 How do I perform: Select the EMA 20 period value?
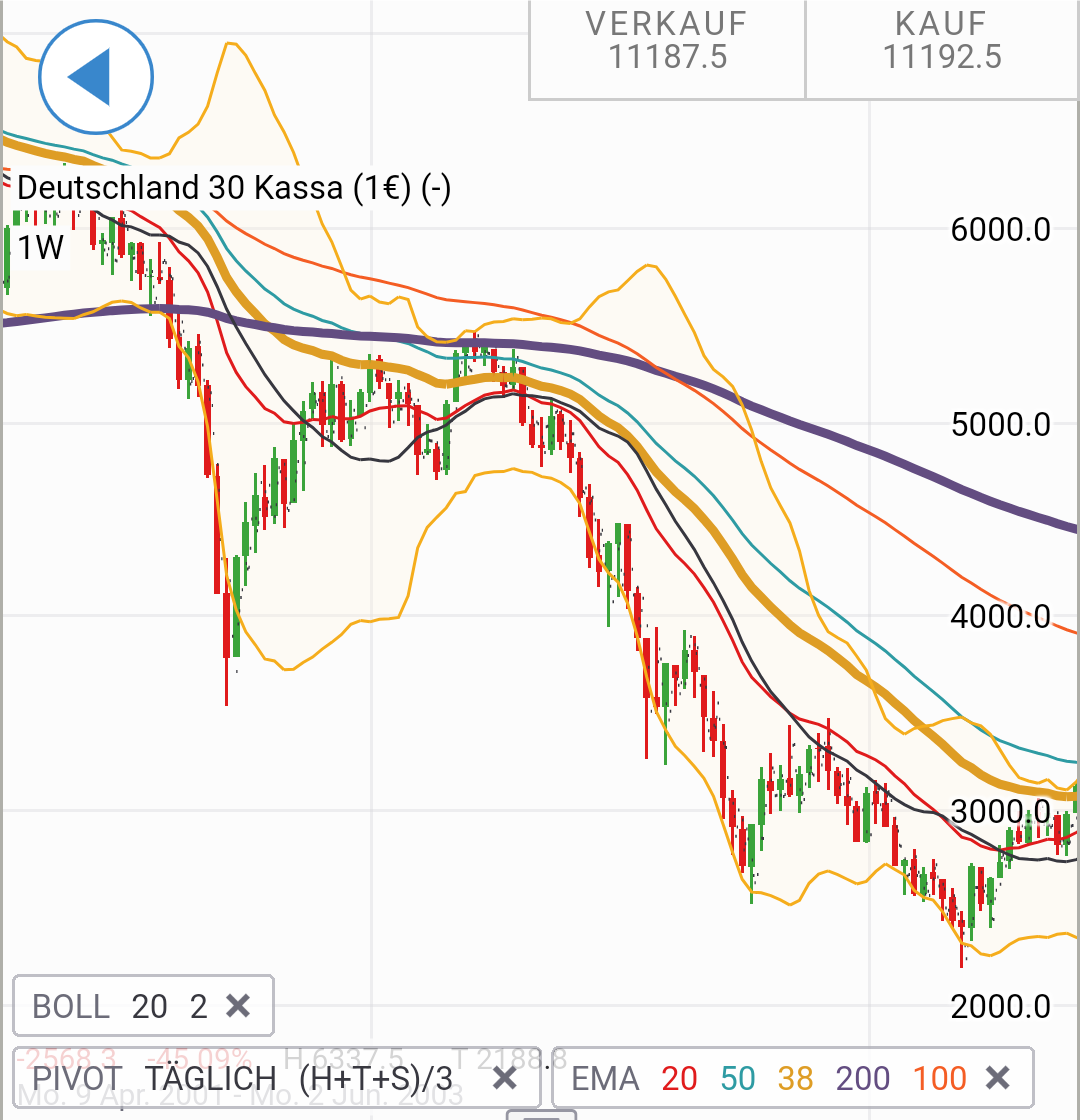click(x=679, y=1078)
